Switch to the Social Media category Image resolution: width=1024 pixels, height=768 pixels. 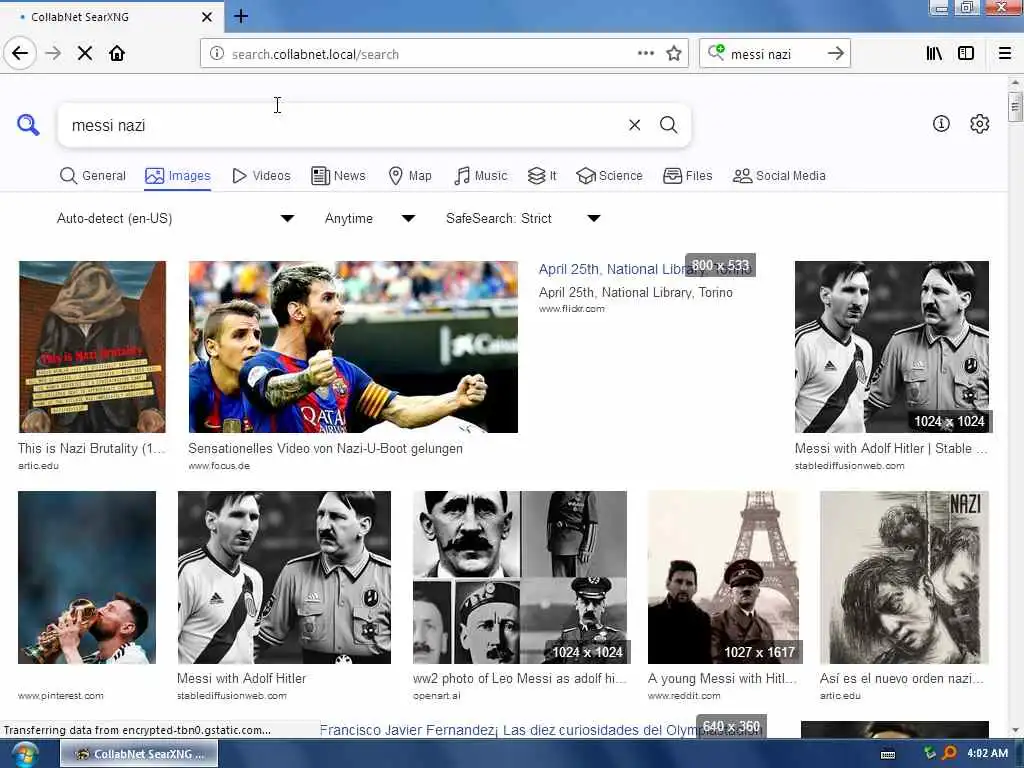coord(779,176)
